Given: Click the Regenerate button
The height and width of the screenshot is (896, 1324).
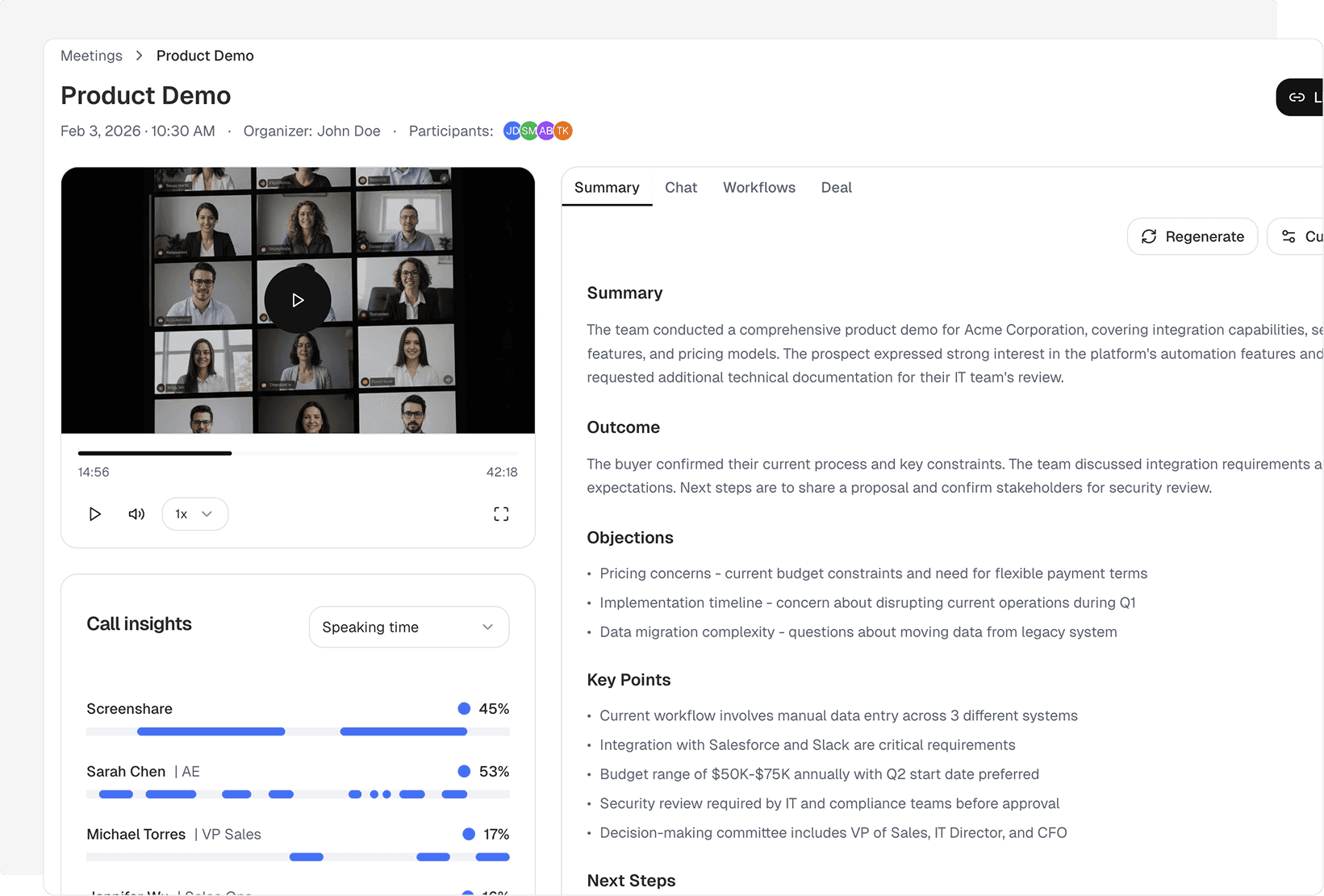Looking at the screenshot, I should click(x=1192, y=236).
